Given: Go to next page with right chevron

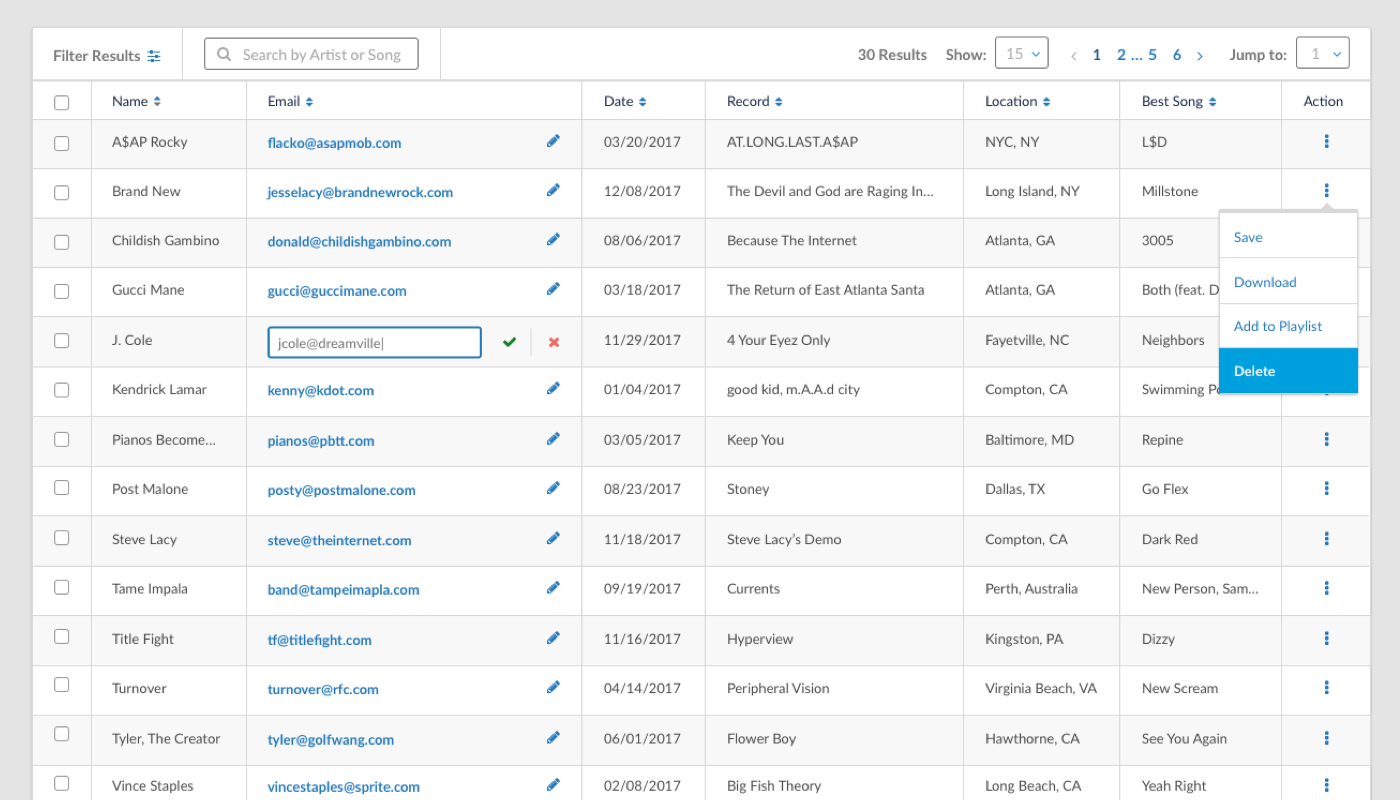Looking at the screenshot, I should [x=1200, y=56].
